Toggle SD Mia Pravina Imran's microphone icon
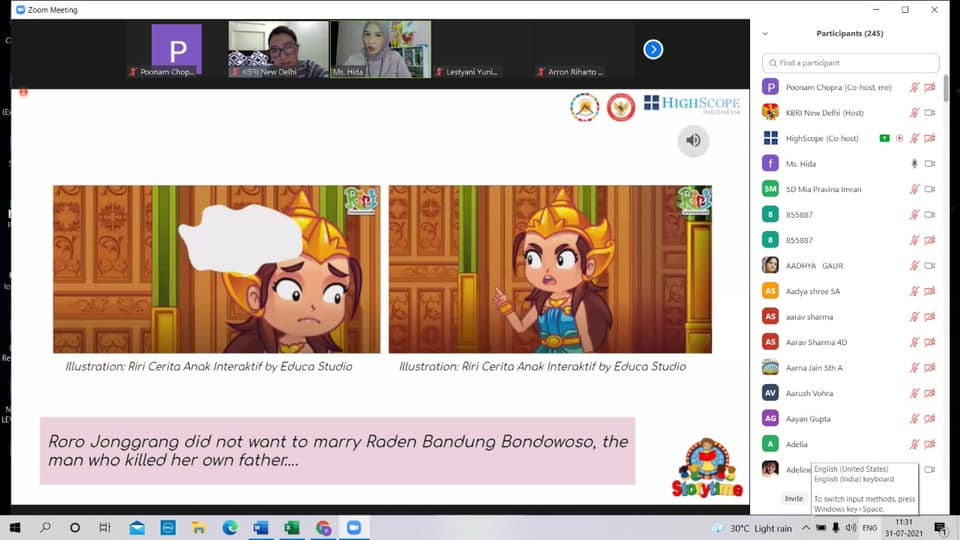 click(914, 189)
